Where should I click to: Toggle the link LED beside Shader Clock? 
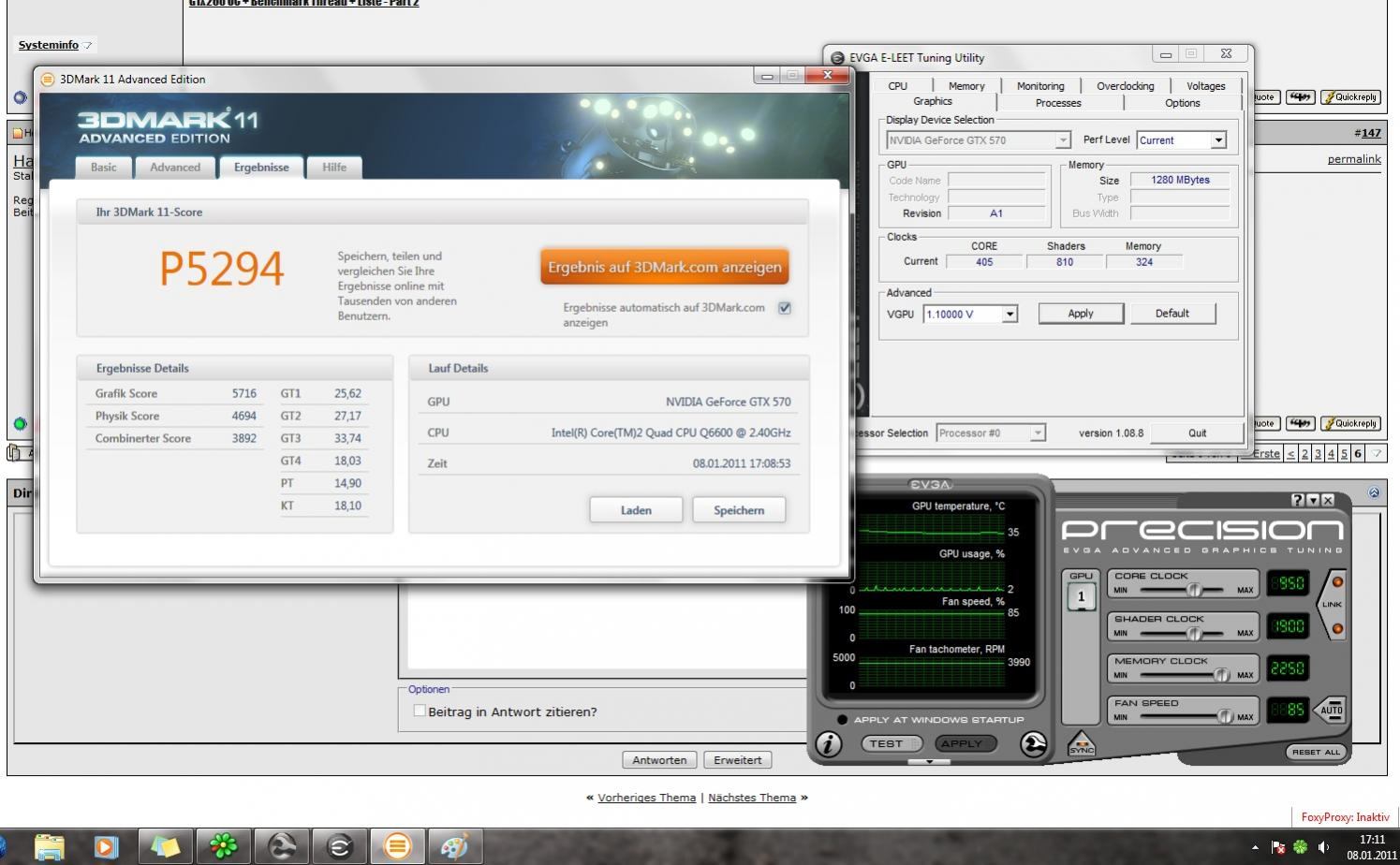pyautogui.click(x=1337, y=628)
